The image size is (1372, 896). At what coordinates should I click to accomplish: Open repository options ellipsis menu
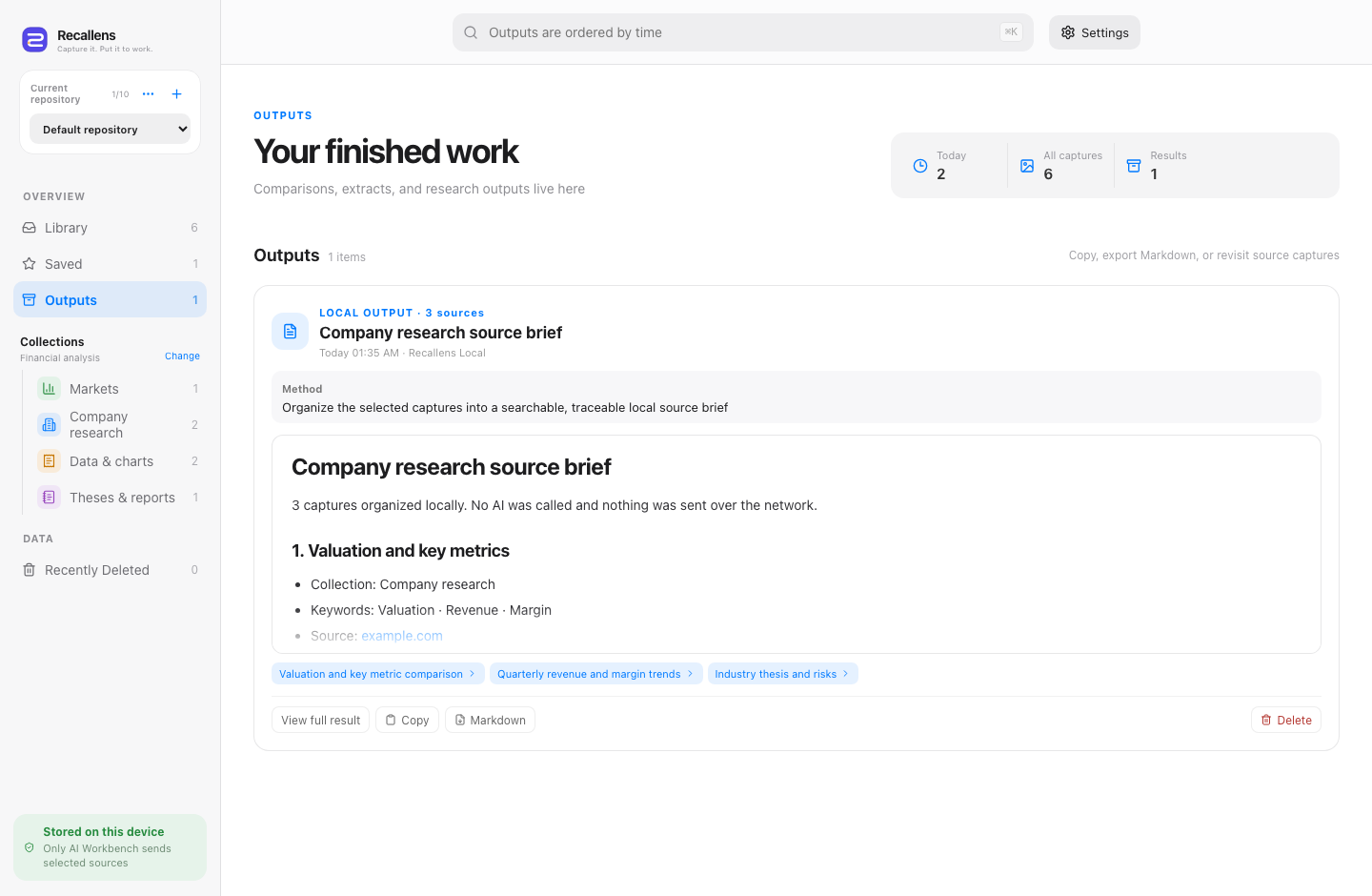click(x=148, y=93)
